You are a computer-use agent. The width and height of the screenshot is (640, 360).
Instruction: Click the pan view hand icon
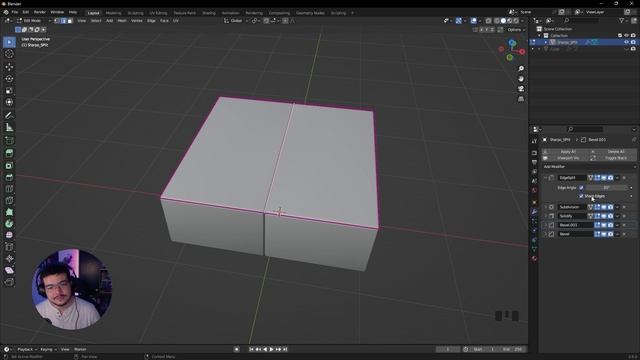click(x=521, y=78)
